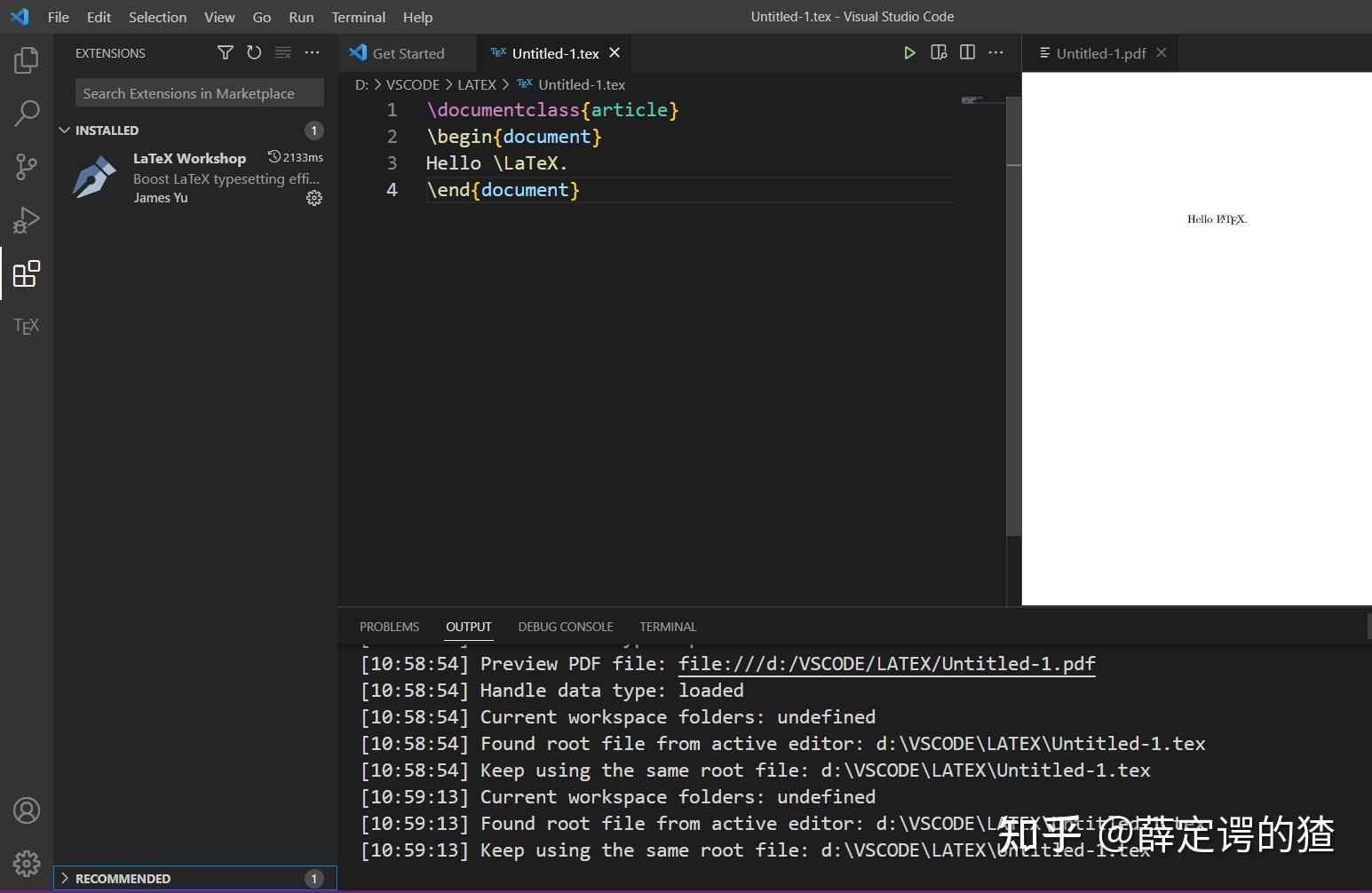Open the Search view in activity bar
Screen dimensions: 1372x893
click(x=27, y=113)
